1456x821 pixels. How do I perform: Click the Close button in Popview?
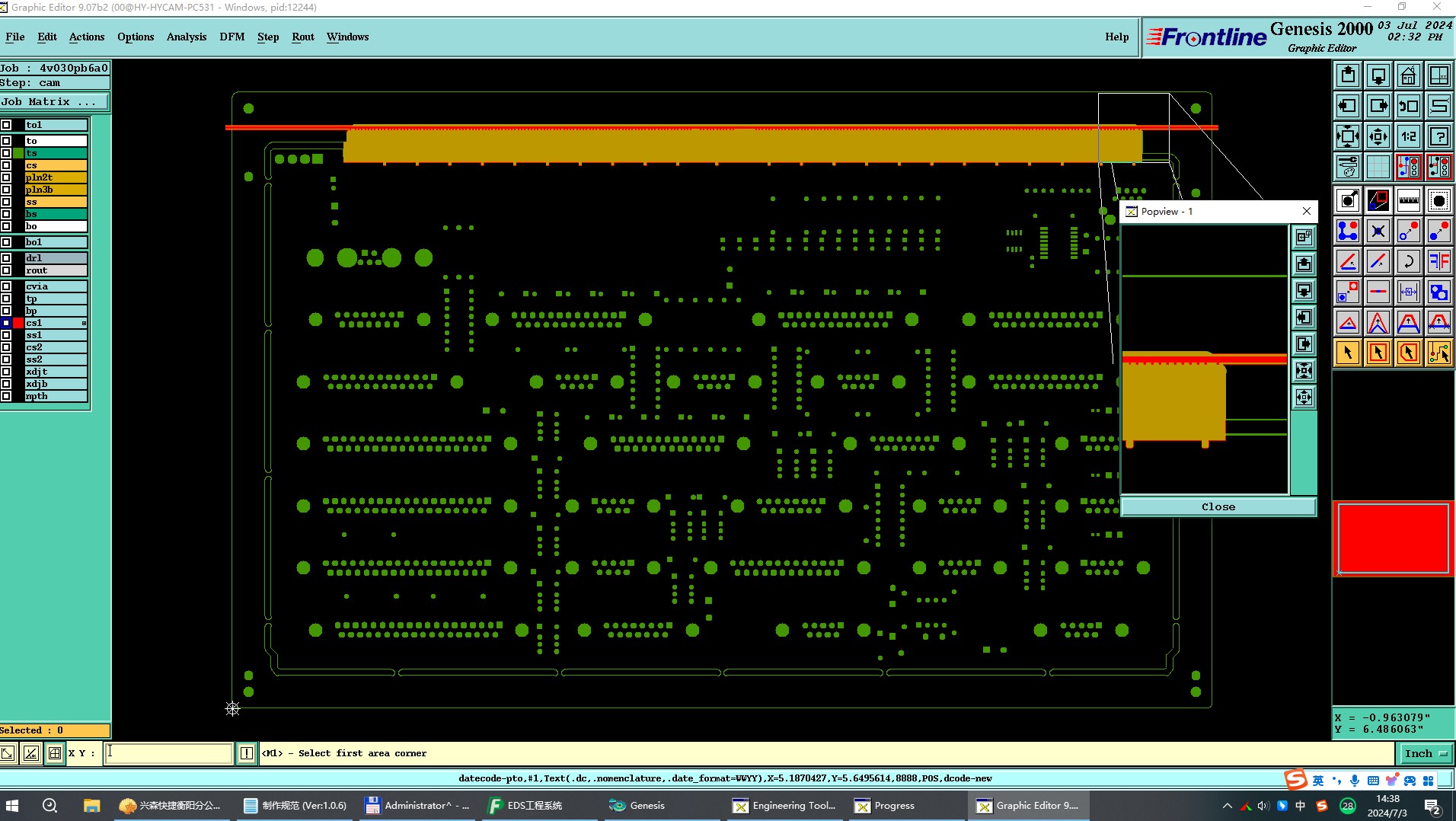pyautogui.click(x=1218, y=506)
